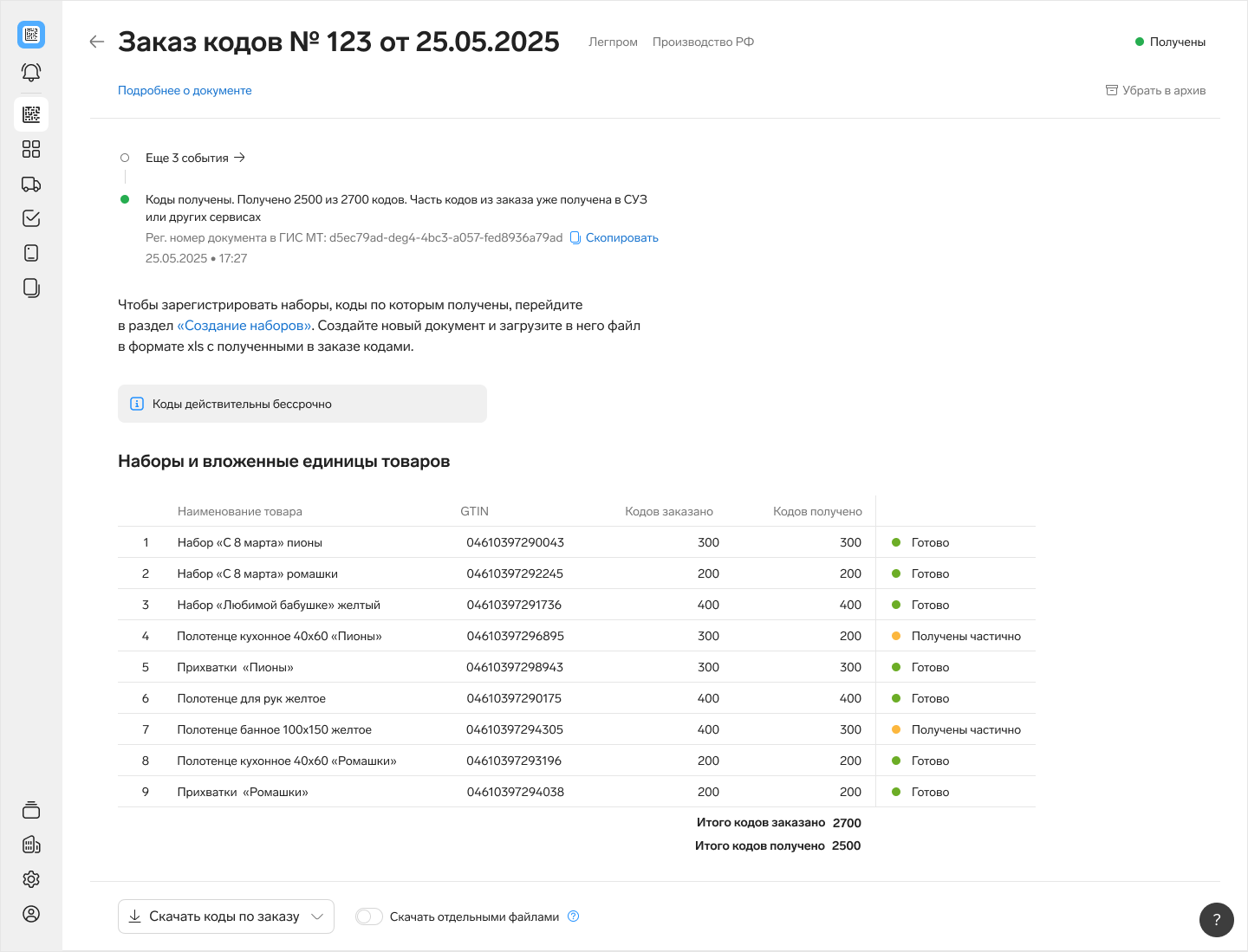Click "Убрать в архив" button
Viewport: 1248px width, 952px height.
pos(1155,90)
